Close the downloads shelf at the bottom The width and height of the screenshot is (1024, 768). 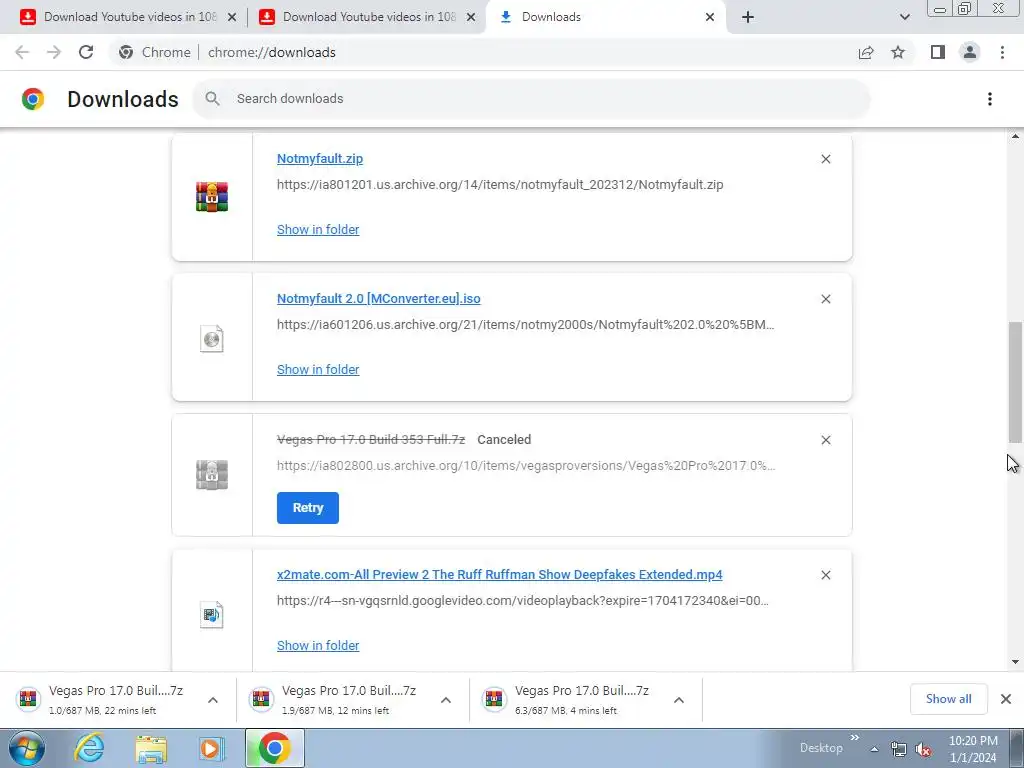coord(1006,699)
